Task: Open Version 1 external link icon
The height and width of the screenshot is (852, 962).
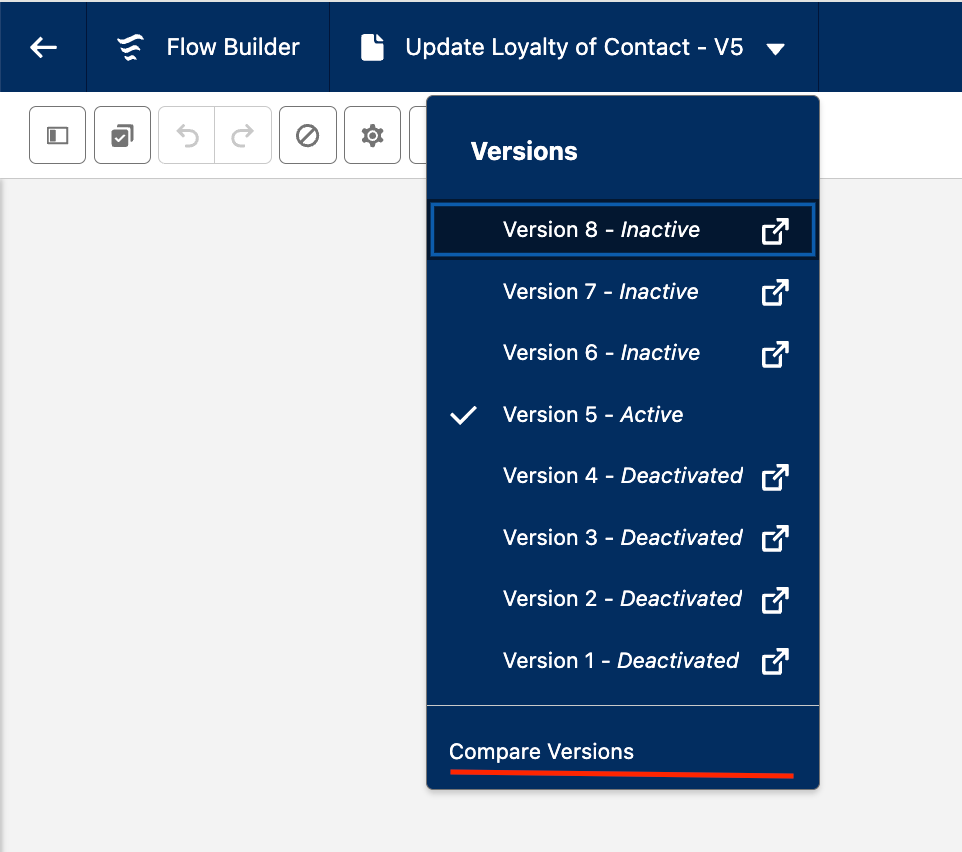Action: [x=775, y=661]
